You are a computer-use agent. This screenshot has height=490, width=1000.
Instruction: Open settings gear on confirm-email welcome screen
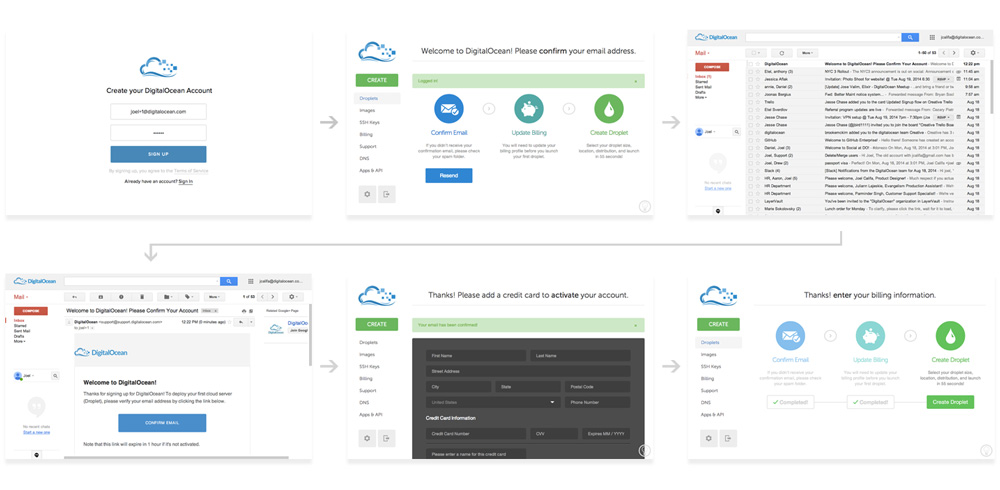pyautogui.click(x=367, y=194)
